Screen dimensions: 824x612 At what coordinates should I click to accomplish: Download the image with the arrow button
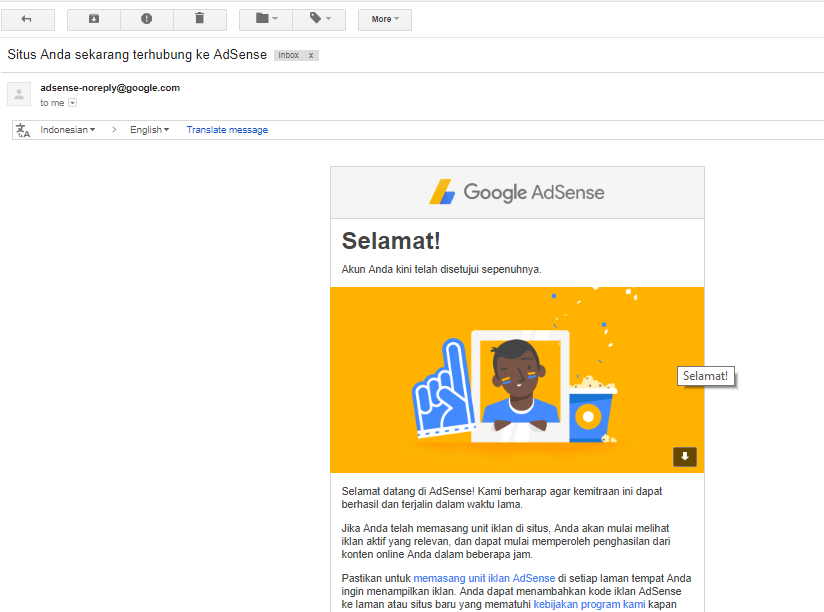coord(685,457)
